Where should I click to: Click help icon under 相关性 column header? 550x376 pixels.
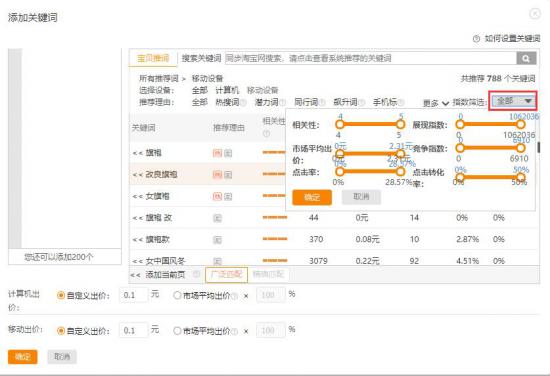[x=266, y=134]
